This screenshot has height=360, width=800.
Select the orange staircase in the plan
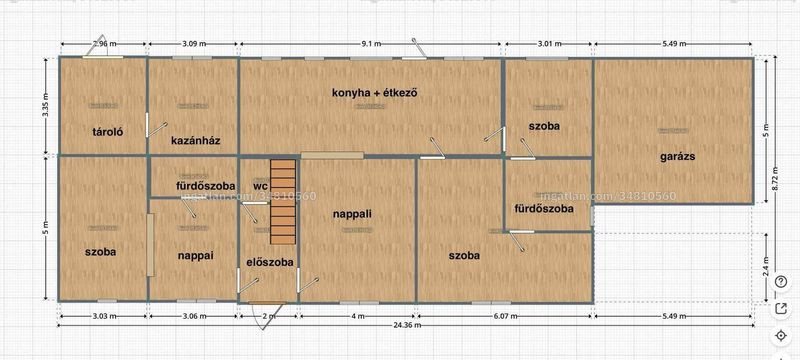click(283, 202)
